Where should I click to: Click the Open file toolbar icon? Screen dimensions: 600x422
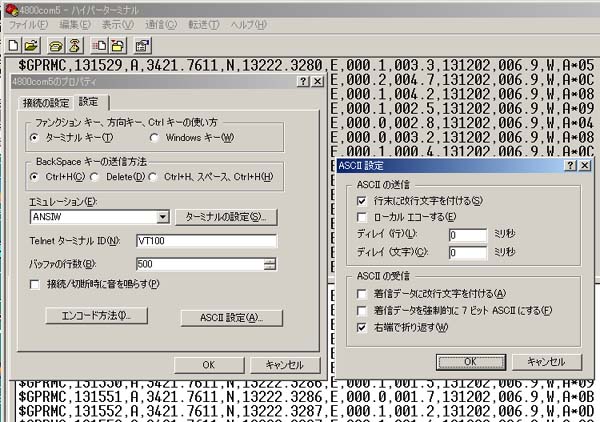point(31,46)
